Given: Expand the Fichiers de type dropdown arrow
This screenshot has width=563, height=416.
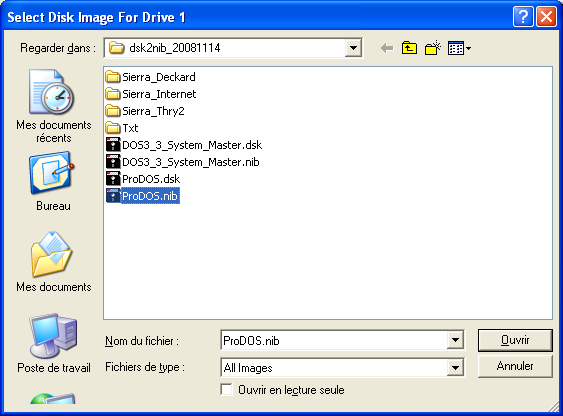Looking at the screenshot, I should click(x=455, y=367).
